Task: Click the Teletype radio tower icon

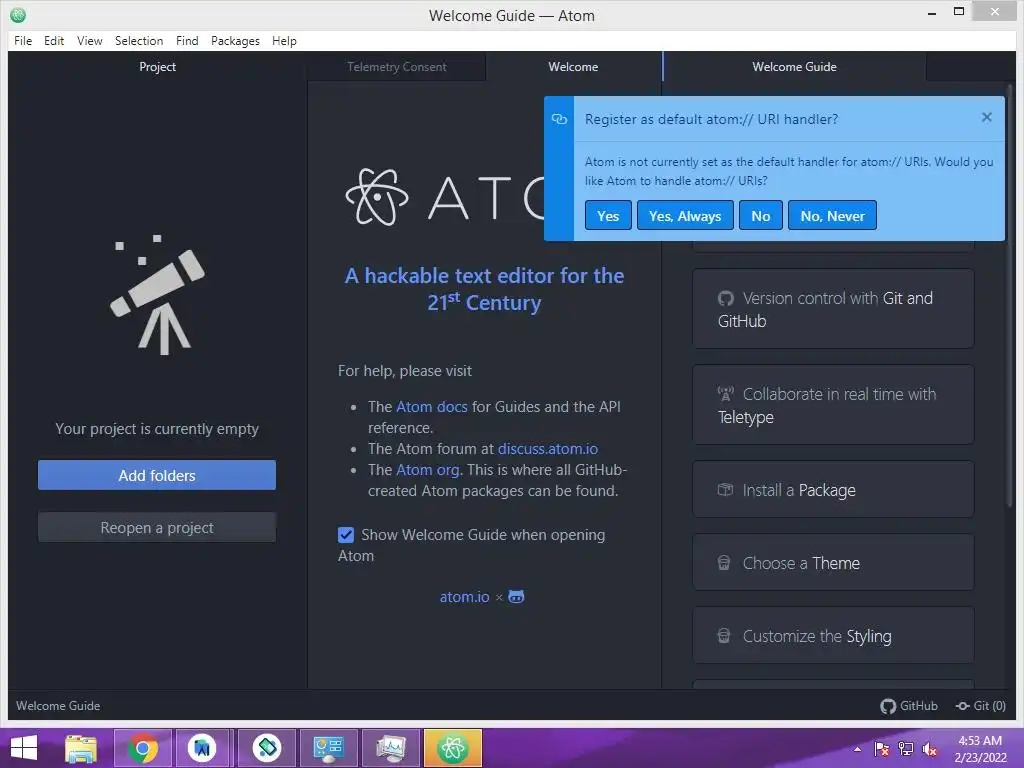Action: 726,394
